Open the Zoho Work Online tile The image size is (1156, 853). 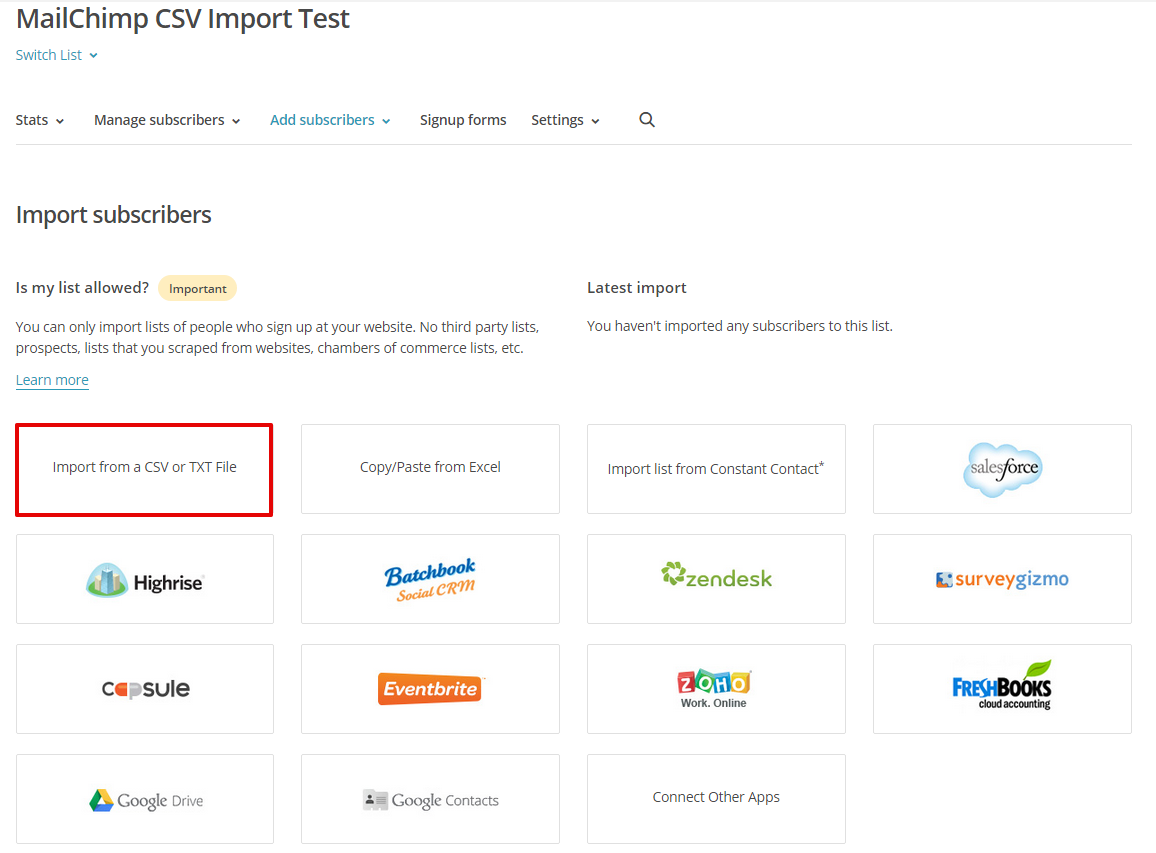coord(716,689)
